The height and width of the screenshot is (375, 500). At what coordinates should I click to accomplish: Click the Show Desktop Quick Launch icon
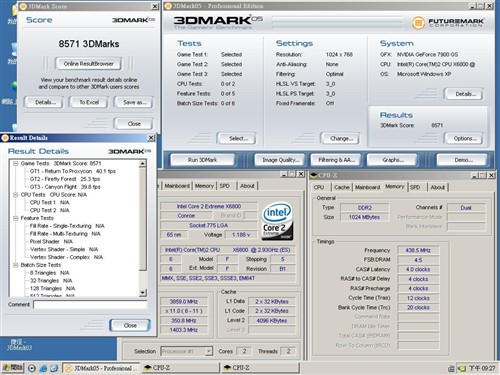[54, 368]
